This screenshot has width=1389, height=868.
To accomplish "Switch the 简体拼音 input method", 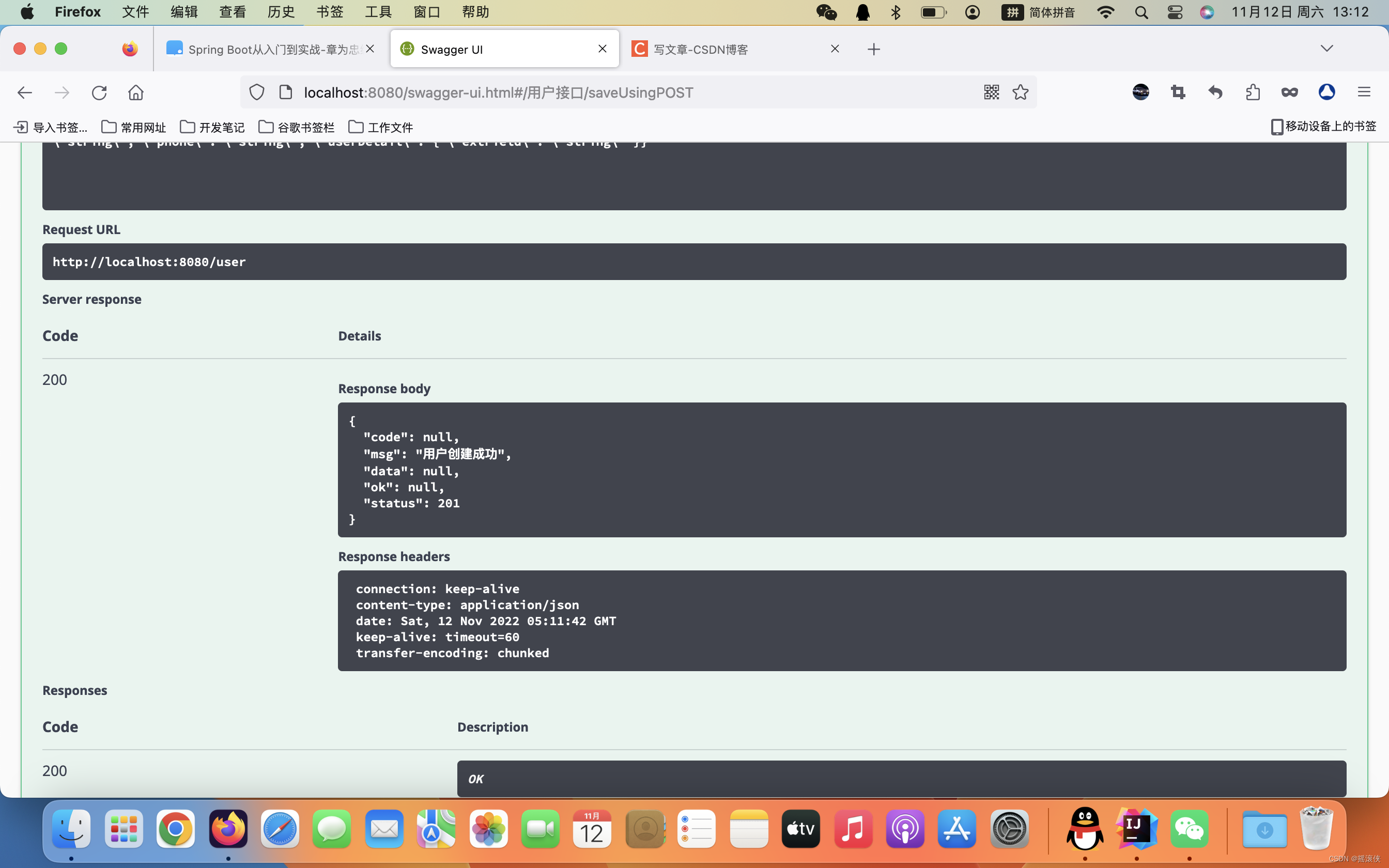I will [1039, 11].
